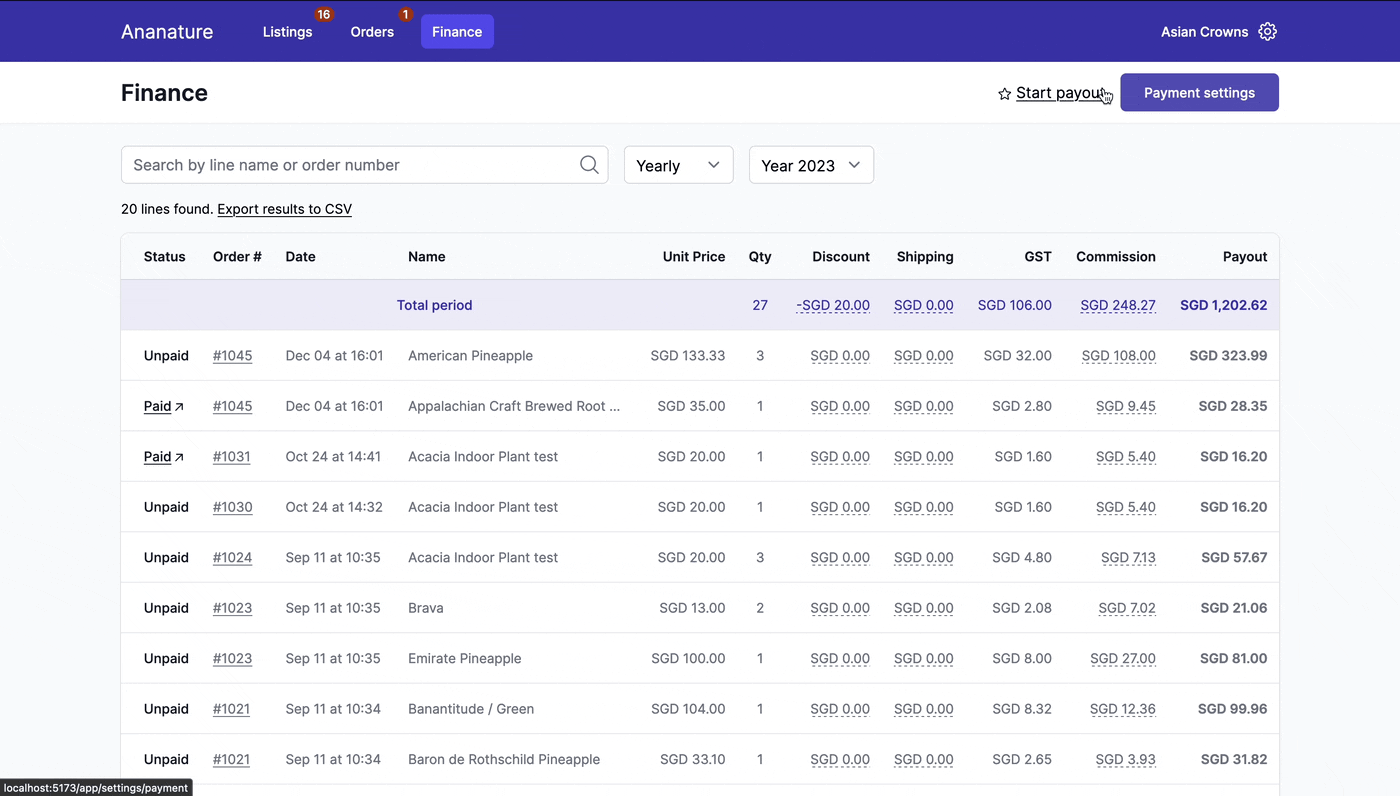The image size is (1400, 796).
Task: Click the Payment settings button
Action: click(x=1199, y=92)
